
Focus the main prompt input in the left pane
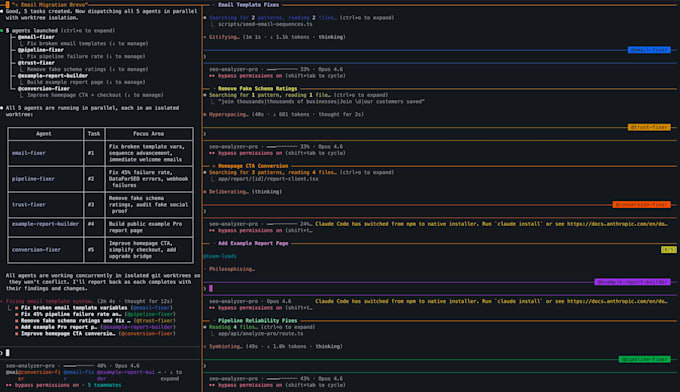101,353
